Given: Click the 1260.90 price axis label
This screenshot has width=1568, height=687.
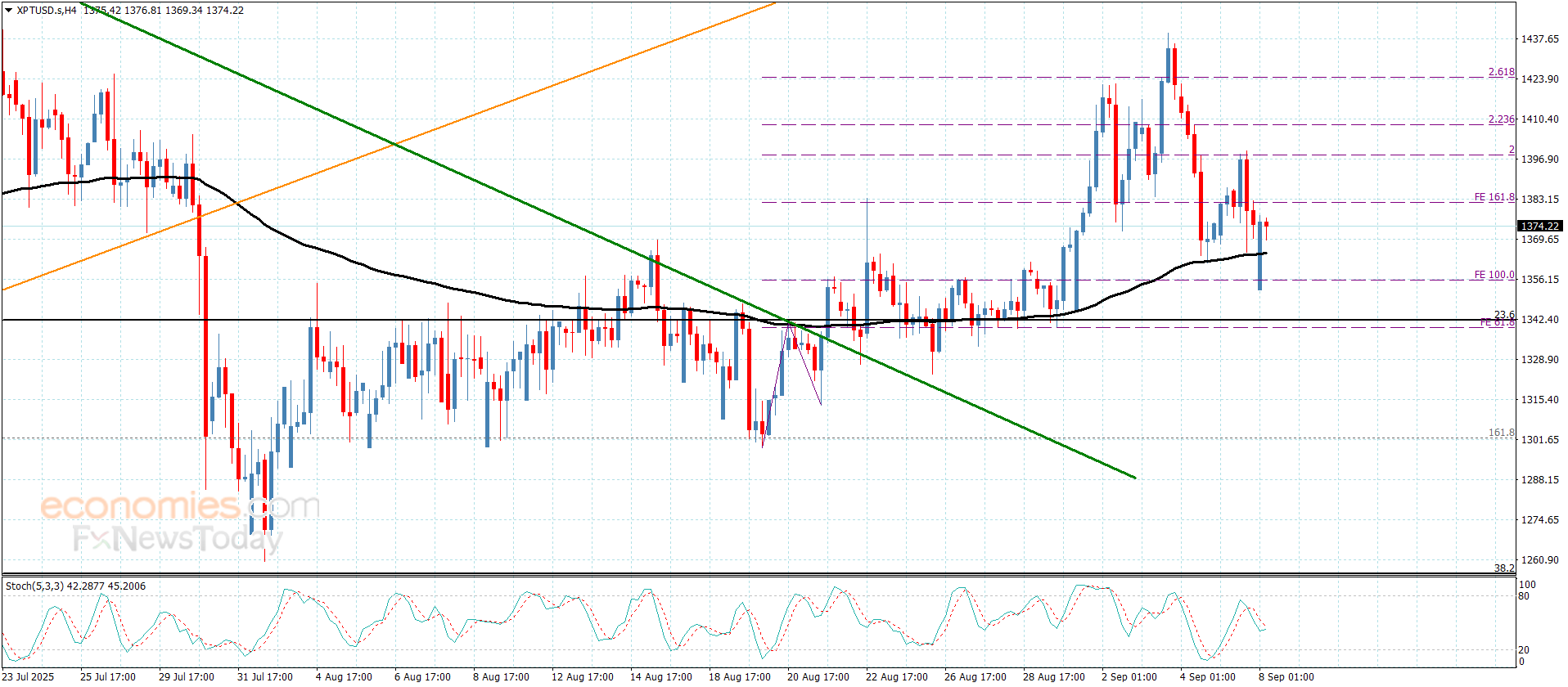Looking at the screenshot, I should [1539, 560].
